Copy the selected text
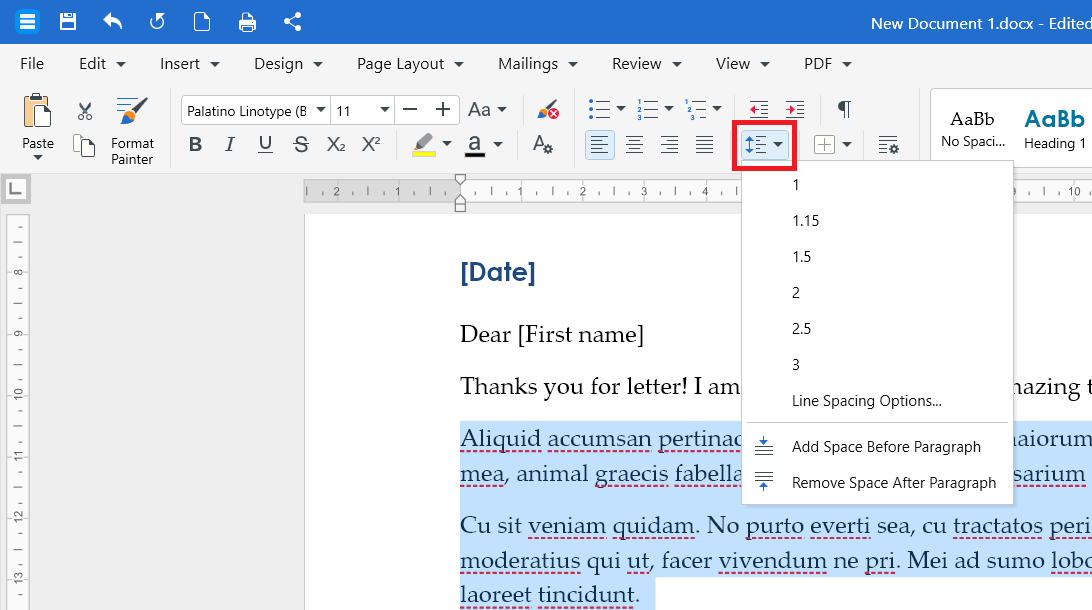Viewport: 1092px width, 610px height. click(85, 146)
